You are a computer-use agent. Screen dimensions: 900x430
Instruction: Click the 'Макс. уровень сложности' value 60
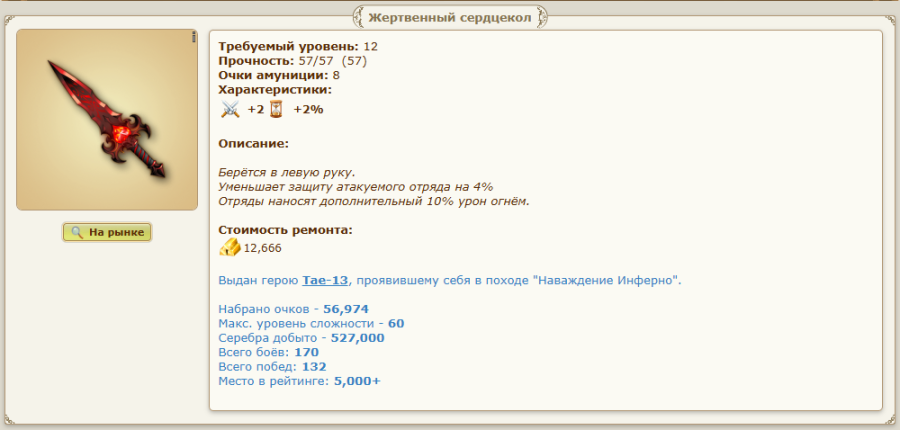(396, 324)
